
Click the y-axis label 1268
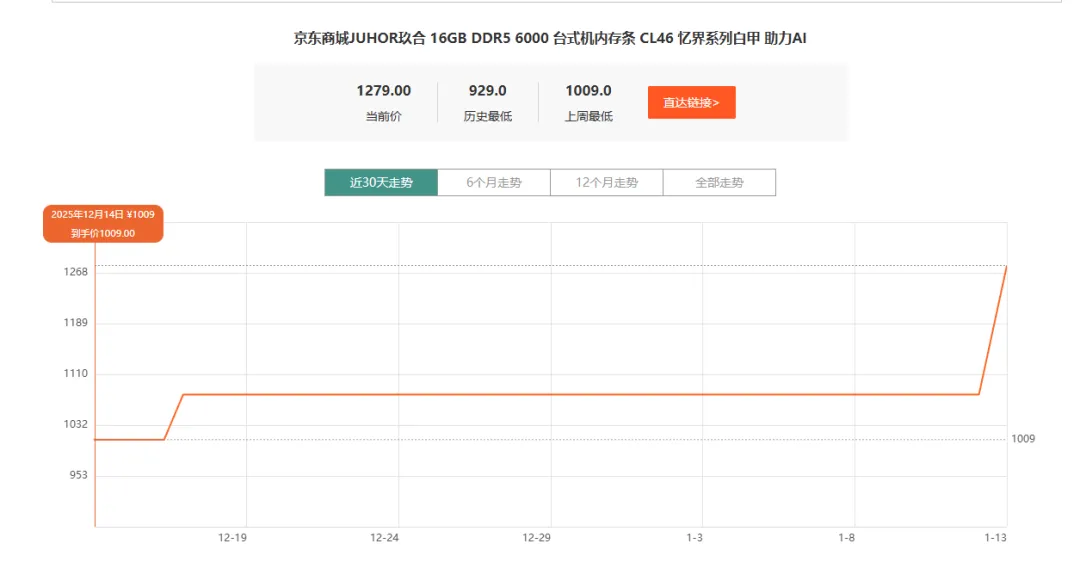click(x=76, y=272)
